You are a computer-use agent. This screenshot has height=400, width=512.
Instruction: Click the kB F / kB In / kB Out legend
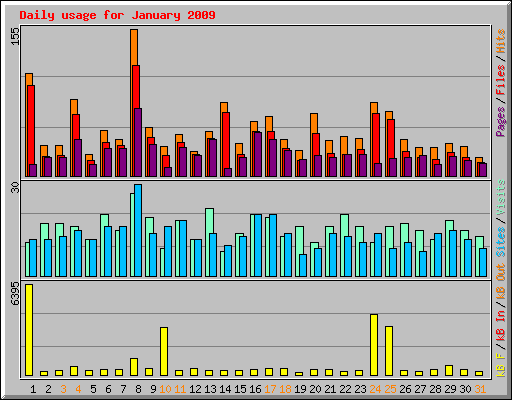coord(501,320)
